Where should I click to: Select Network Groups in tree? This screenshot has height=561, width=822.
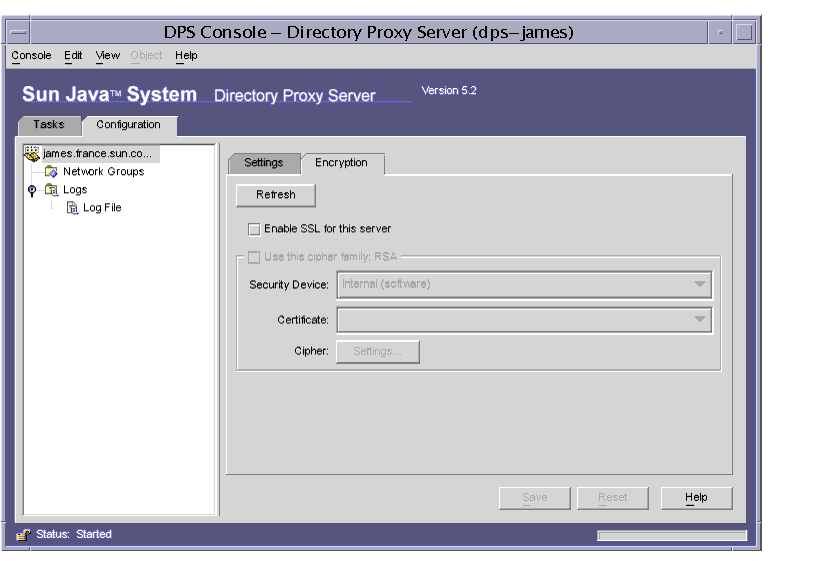[104, 171]
